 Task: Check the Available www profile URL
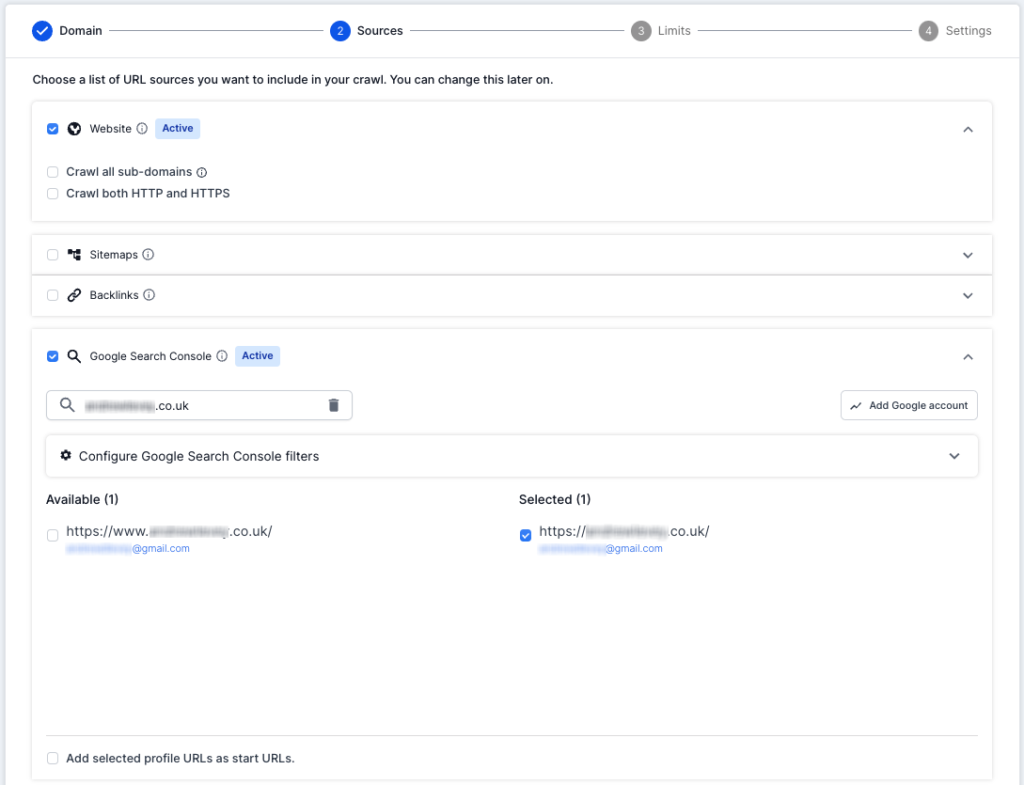[x=52, y=535]
